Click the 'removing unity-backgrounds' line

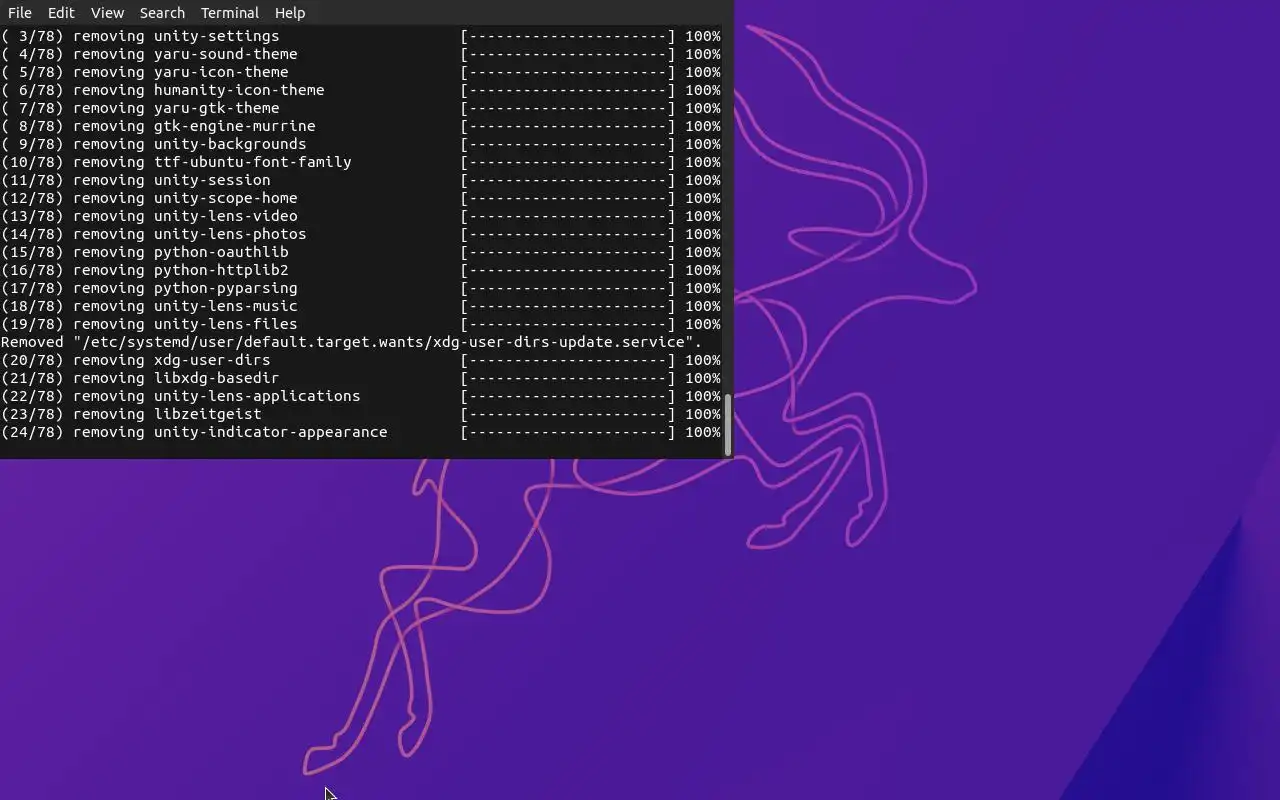point(360,144)
